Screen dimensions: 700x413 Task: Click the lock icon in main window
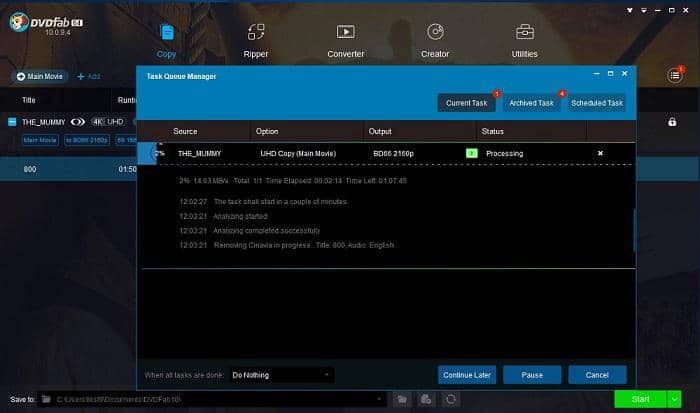tap(672, 122)
